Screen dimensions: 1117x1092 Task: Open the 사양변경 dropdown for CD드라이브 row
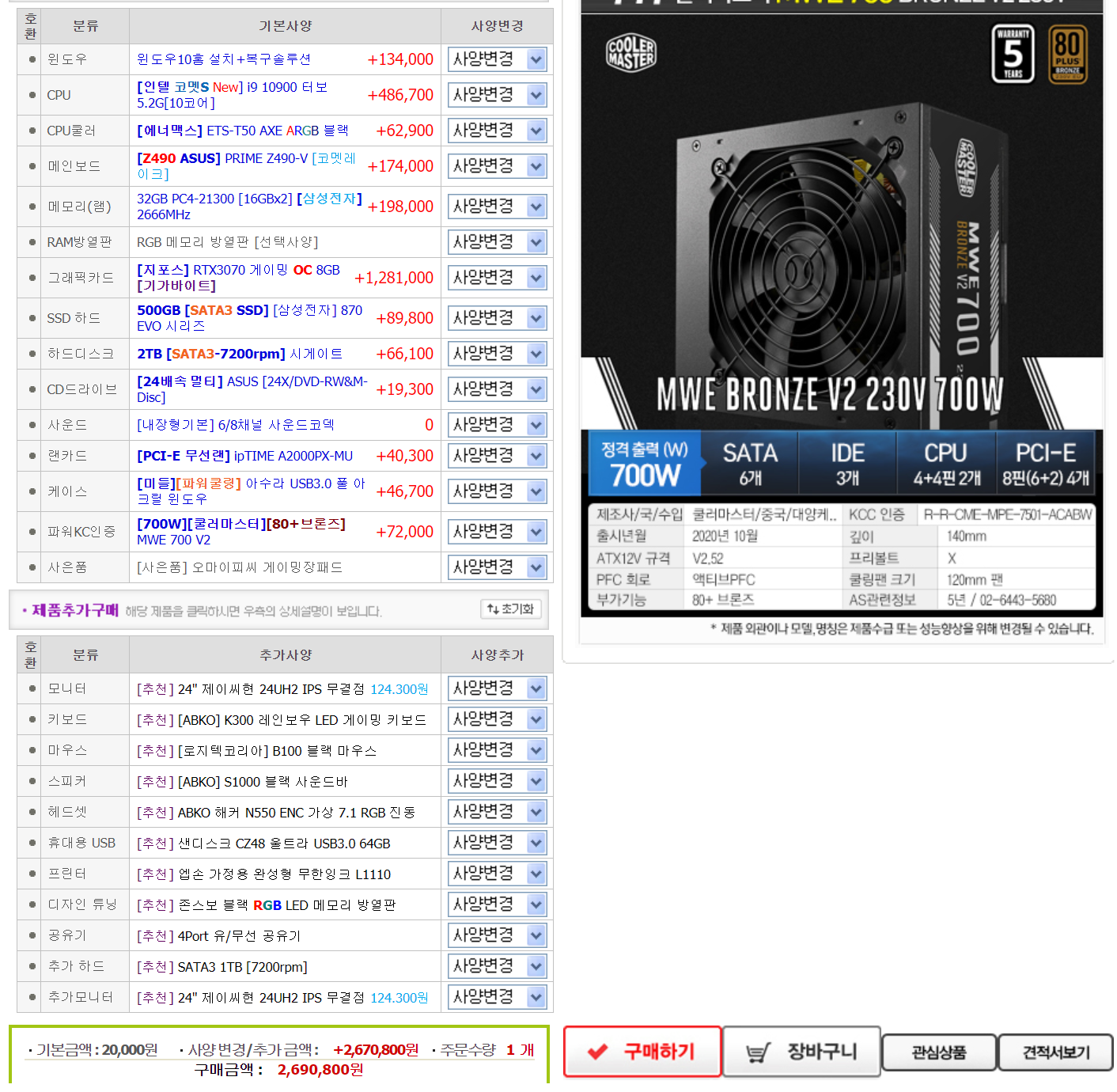click(x=498, y=389)
